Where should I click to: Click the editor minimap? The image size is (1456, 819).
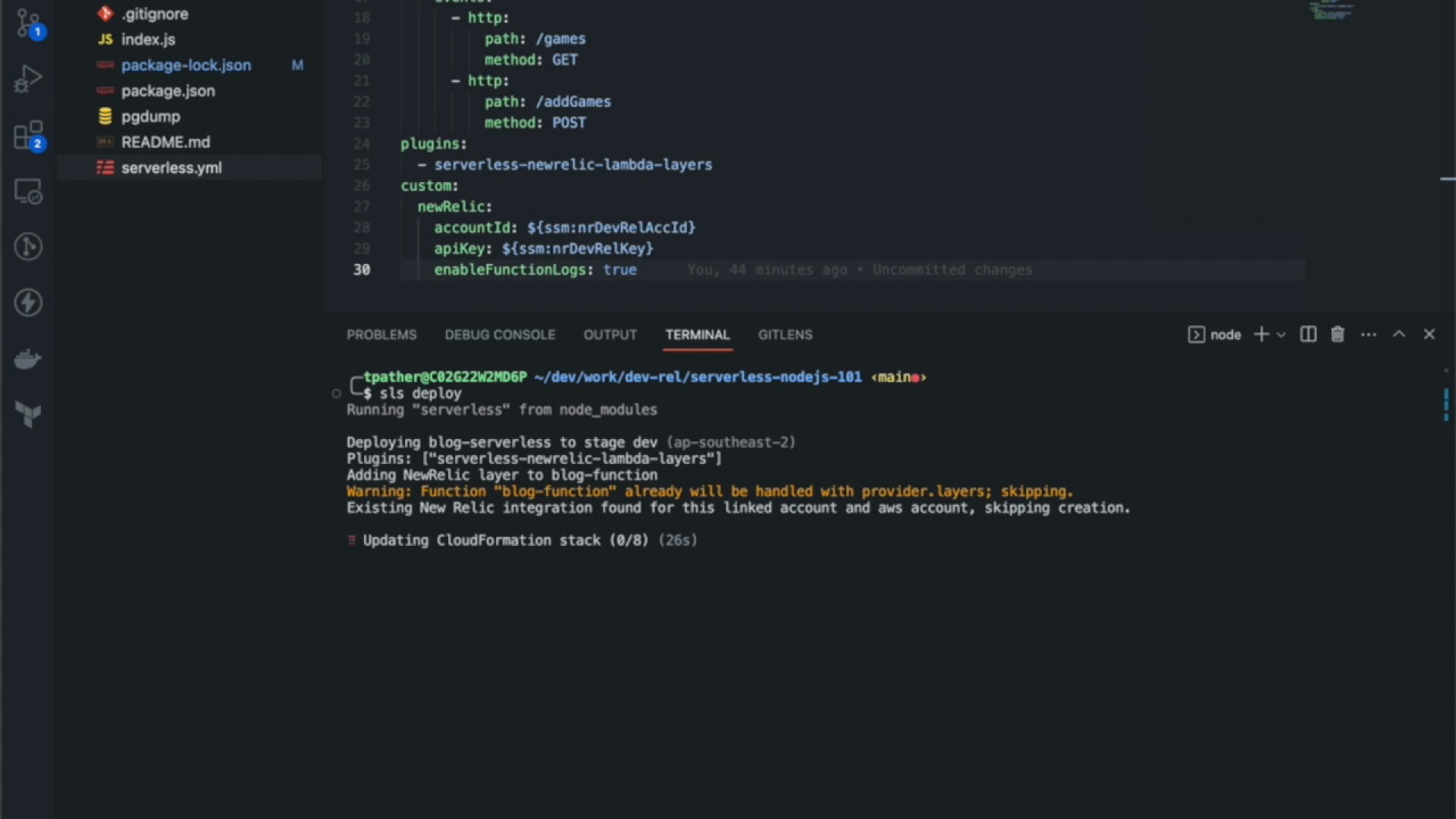[x=1332, y=11]
